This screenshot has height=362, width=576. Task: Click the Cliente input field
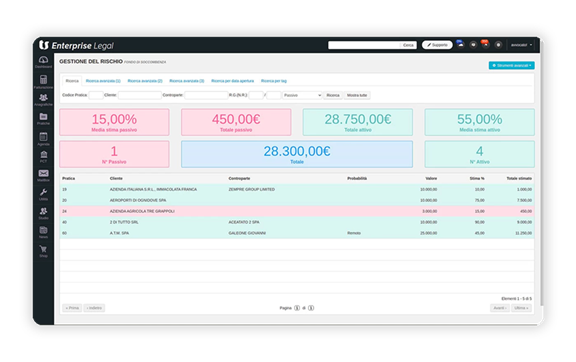(140, 95)
